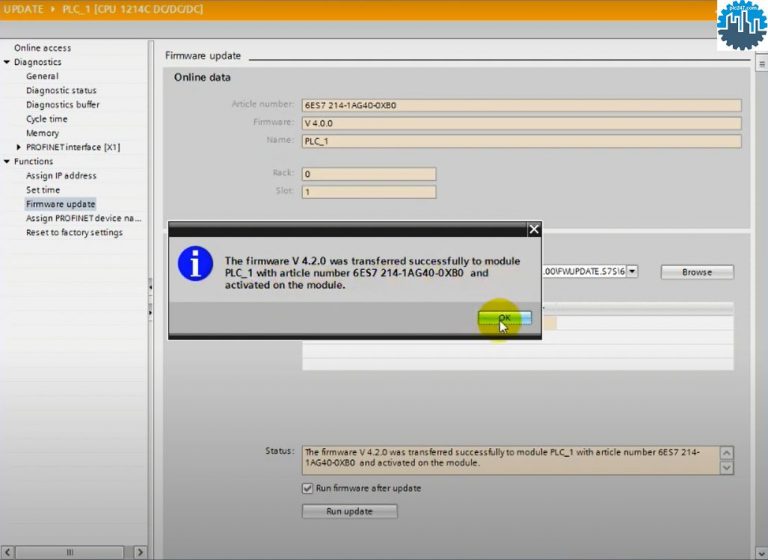768x560 pixels.
Task: Collapse the Functions tree node
Action: pyautogui.click(x=7, y=161)
